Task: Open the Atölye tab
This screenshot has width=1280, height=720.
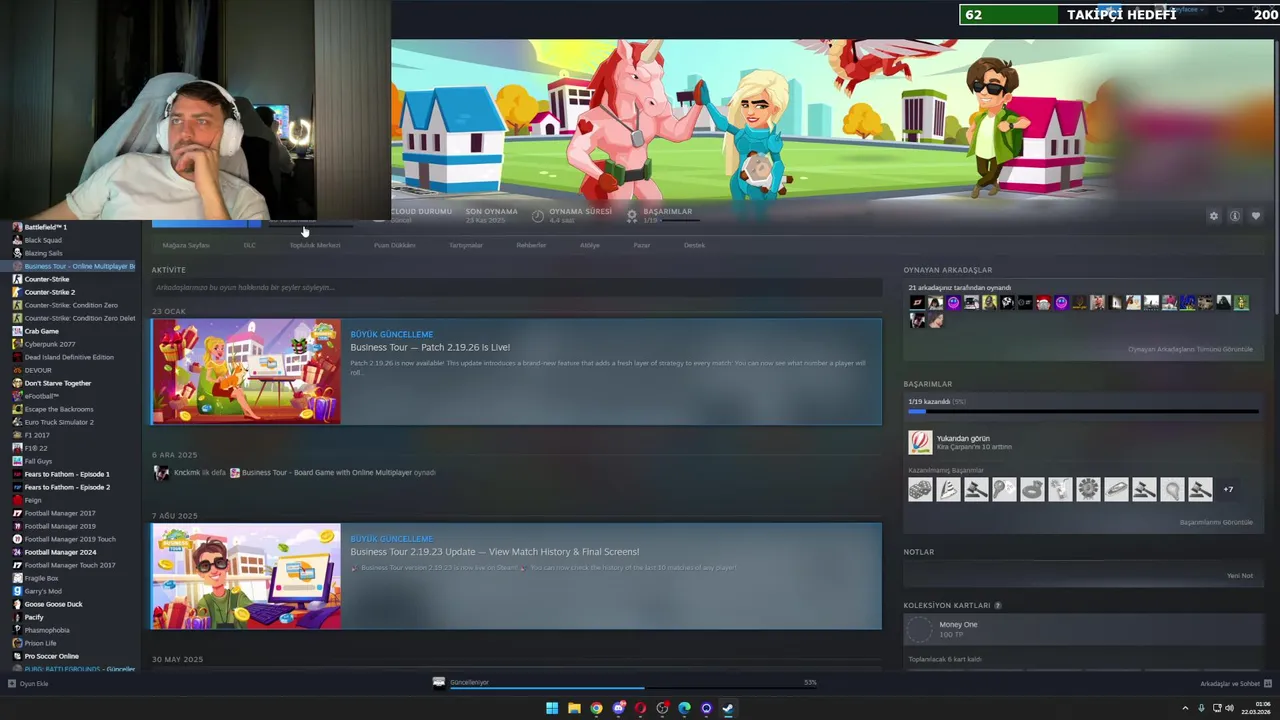Action: click(x=590, y=245)
